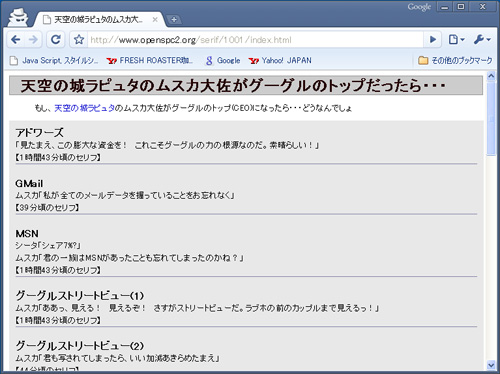The image size is (500, 374).
Task: Close the current browser tab
Action: coord(155,20)
